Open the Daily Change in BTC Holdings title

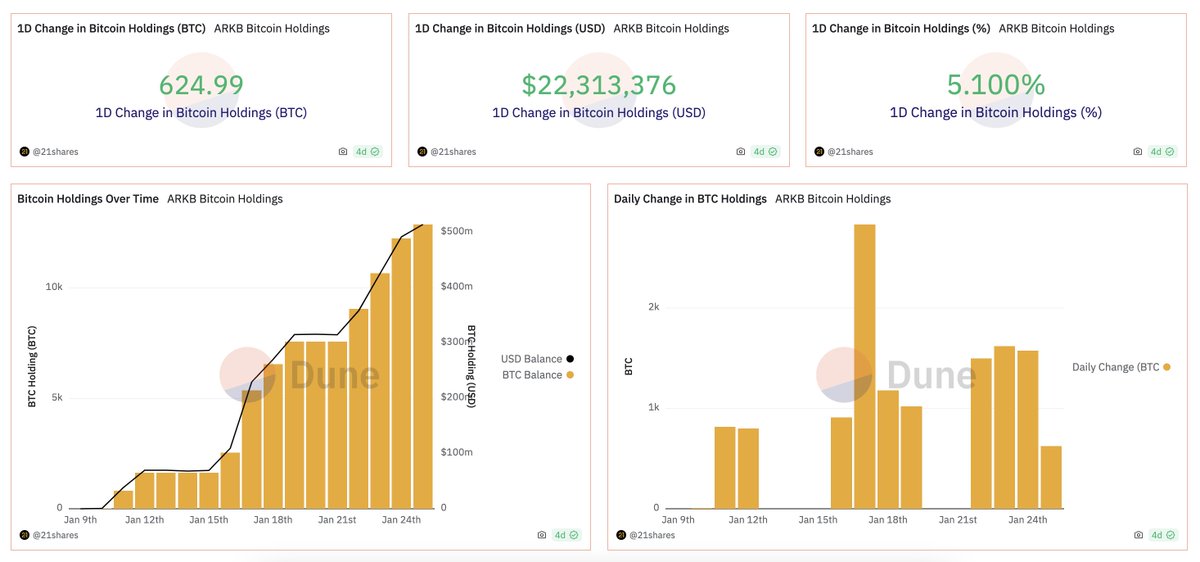(690, 199)
